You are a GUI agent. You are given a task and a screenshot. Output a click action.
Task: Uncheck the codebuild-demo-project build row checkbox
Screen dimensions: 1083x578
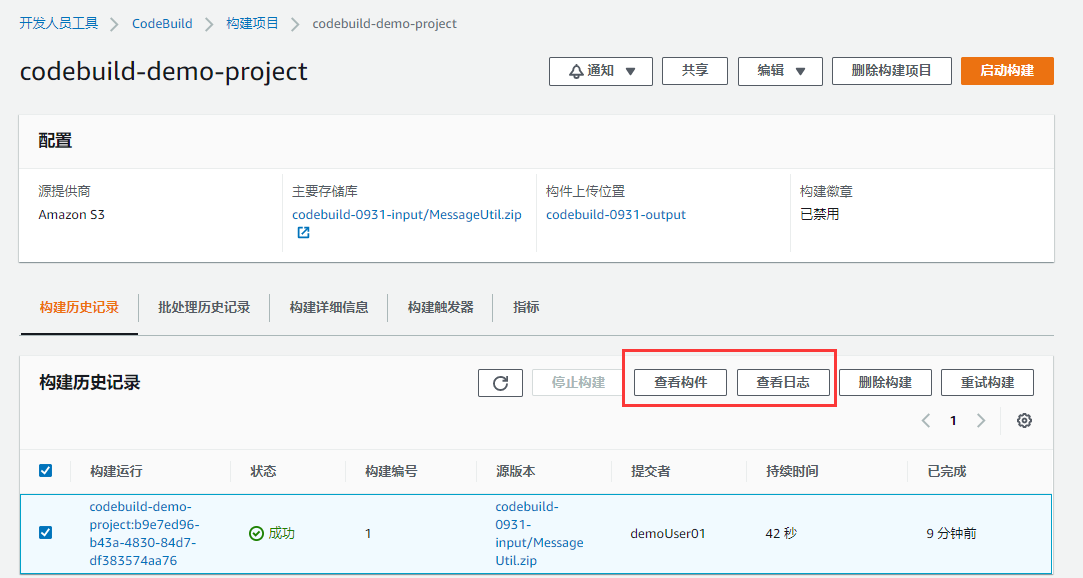click(x=46, y=532)
